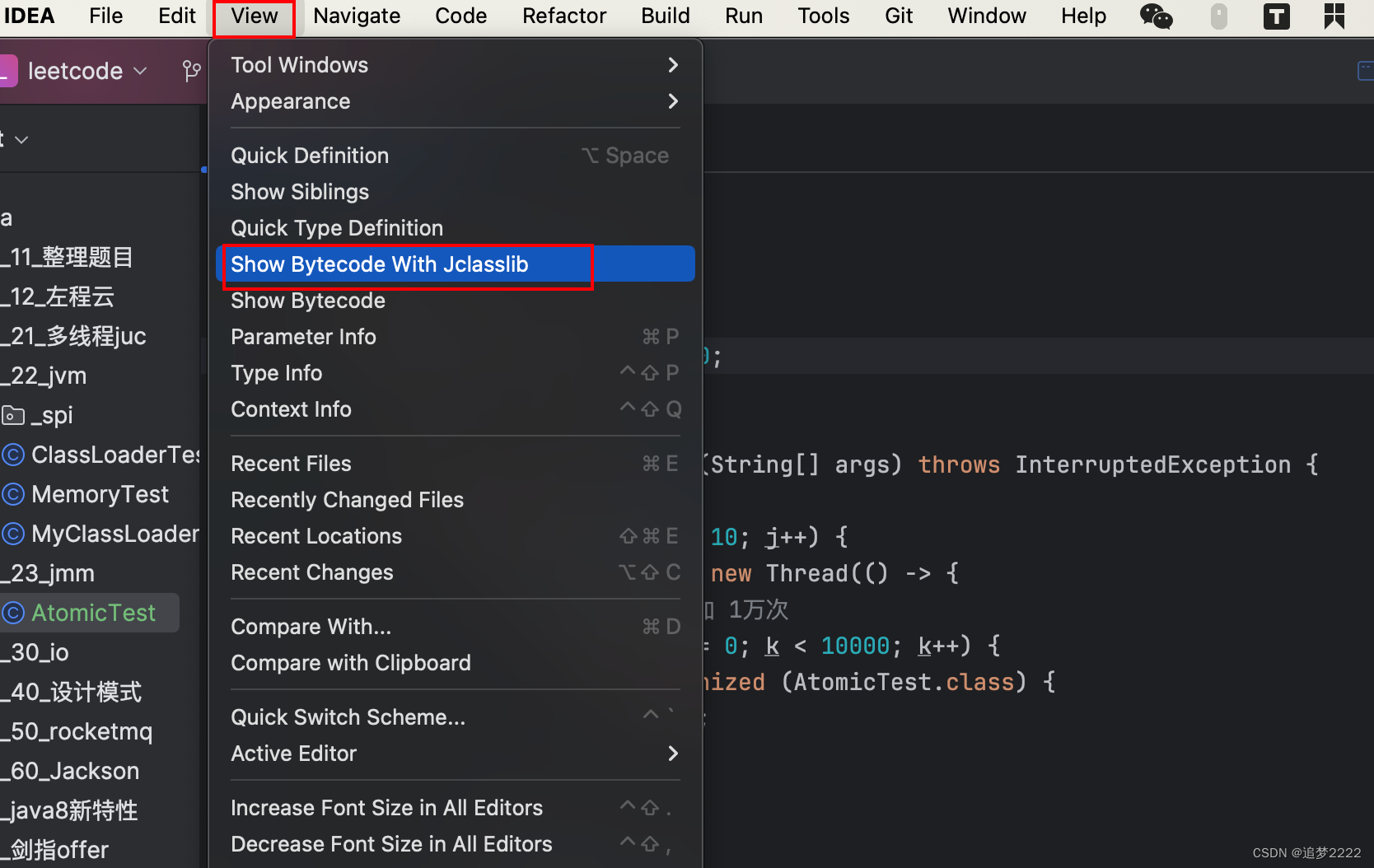Open the Run menu
Screen dimensions: 1374x868
[744, 16]
